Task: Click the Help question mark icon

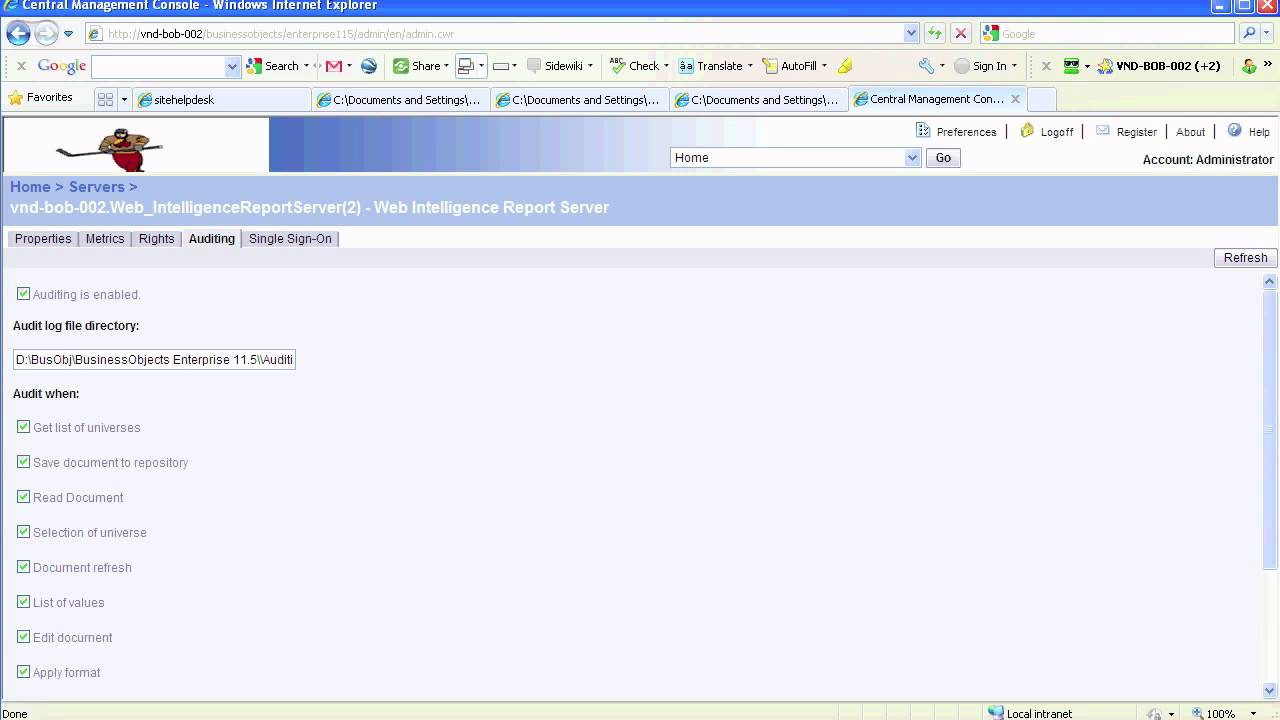Action: [1235, 131]
